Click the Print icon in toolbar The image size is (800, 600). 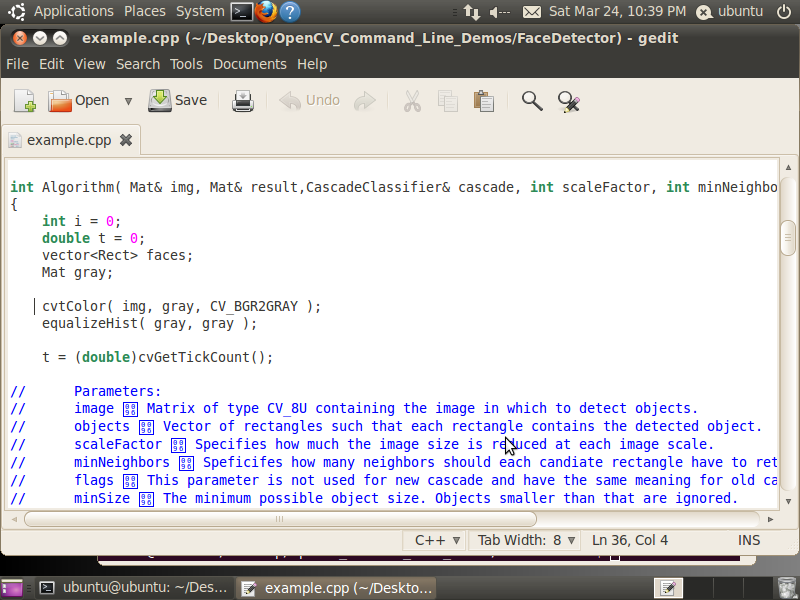[243, 101]
